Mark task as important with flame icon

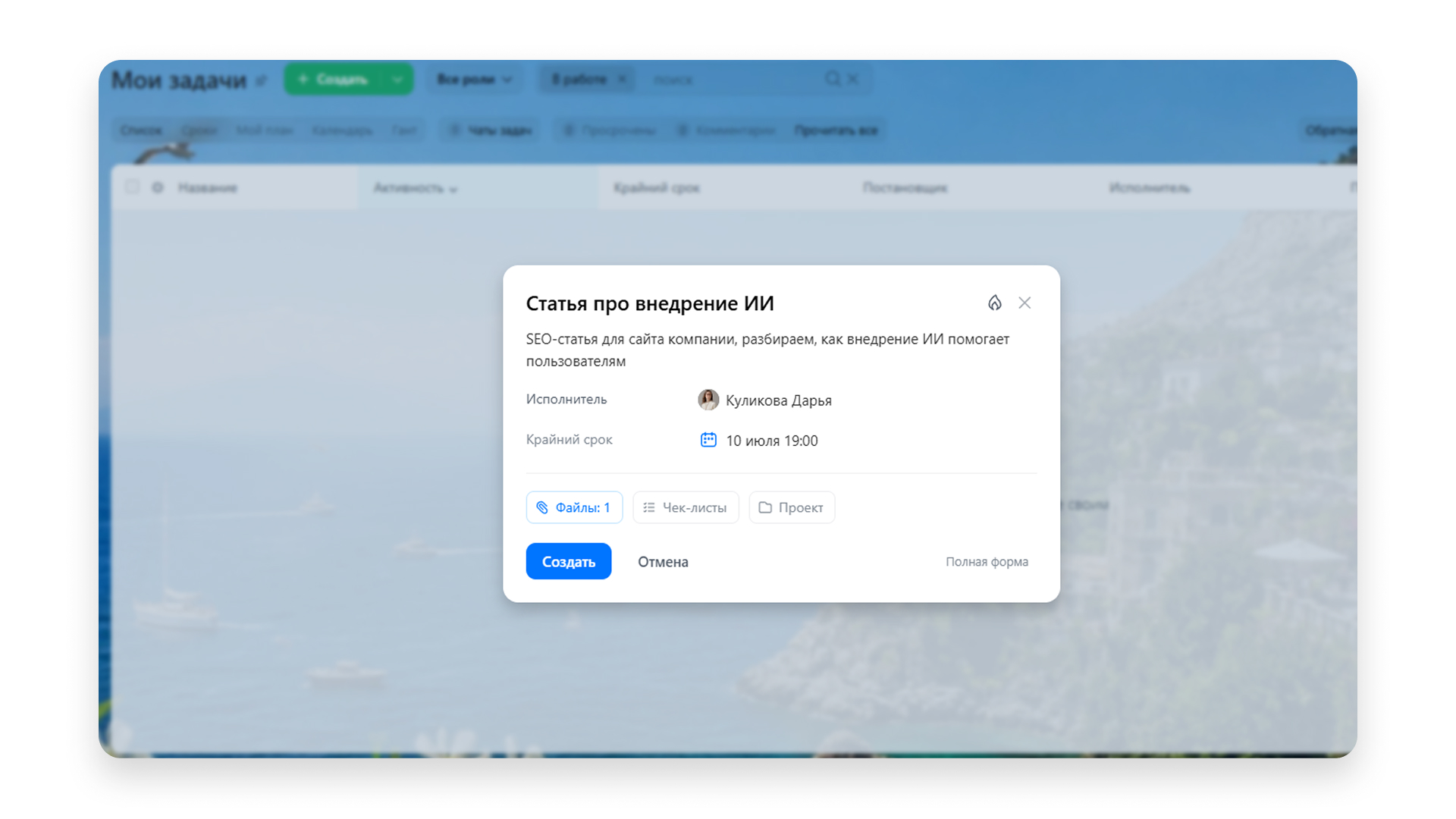(994, 303)
